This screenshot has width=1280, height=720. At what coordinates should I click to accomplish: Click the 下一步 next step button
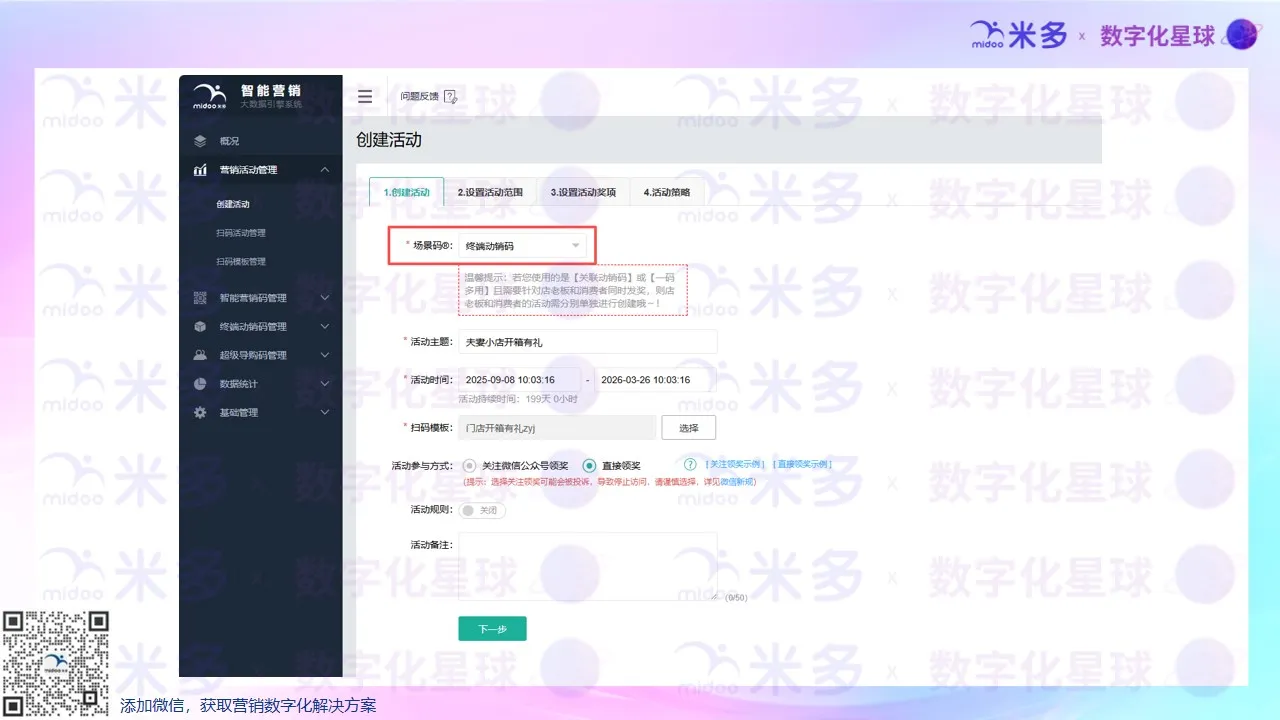pyautogui.click(x=492, y=628)
